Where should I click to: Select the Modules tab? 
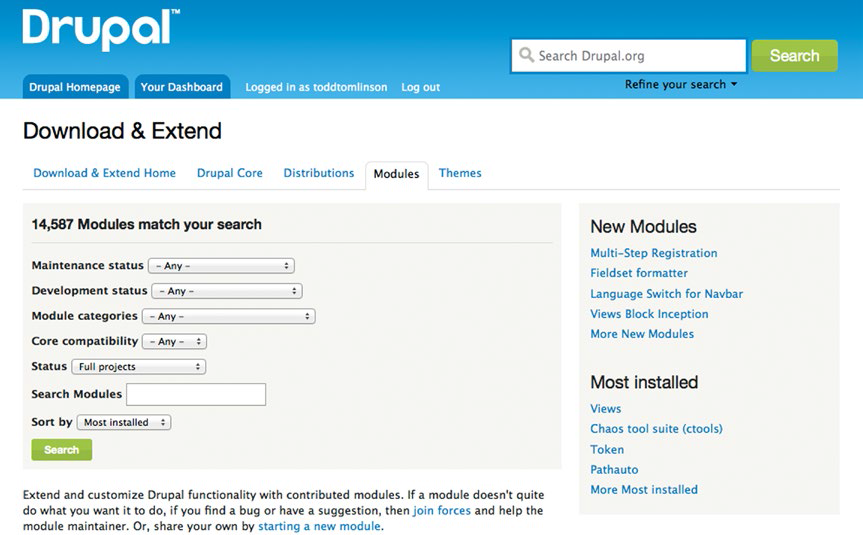click(x=396, y=174)
